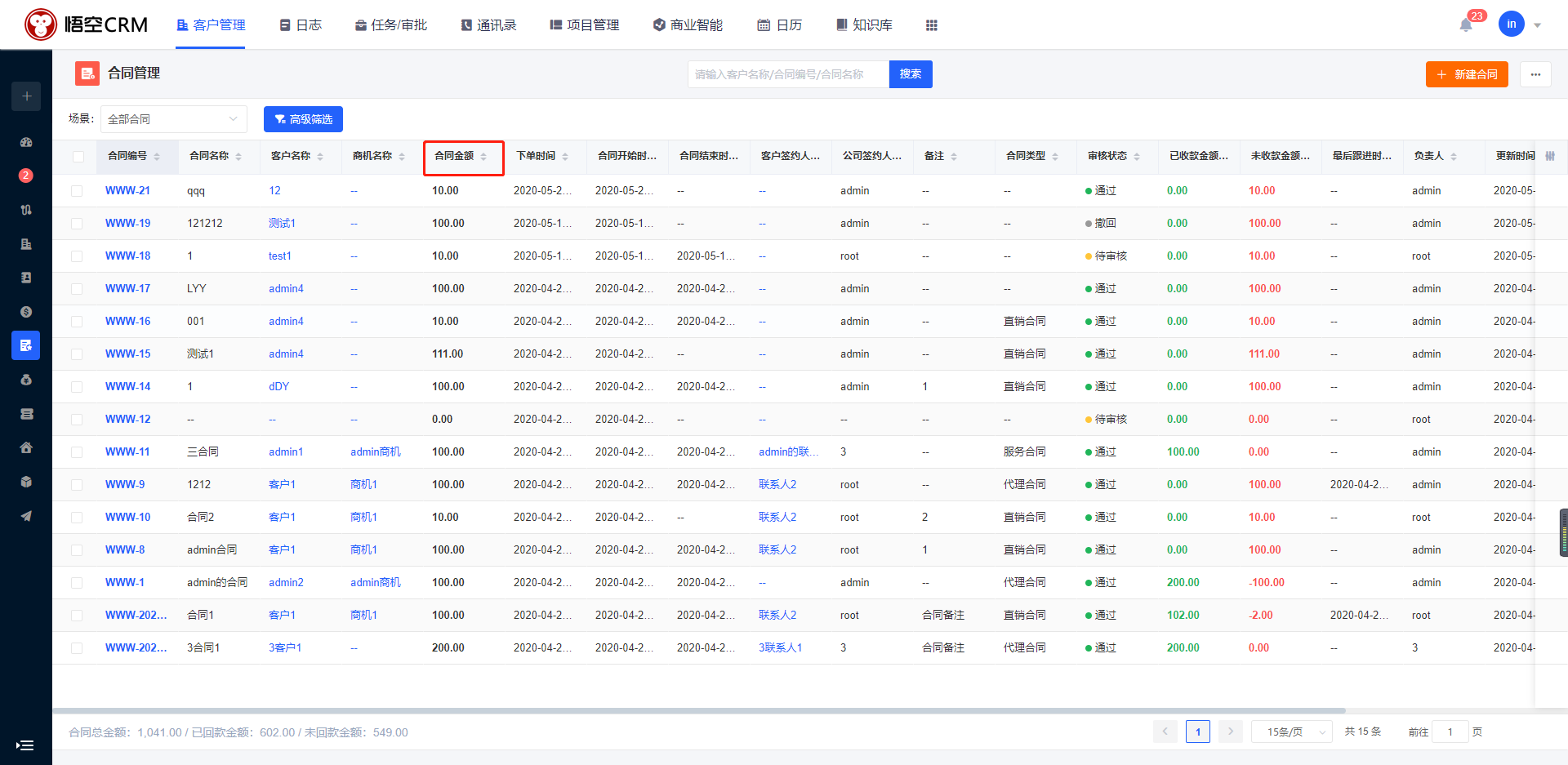Screen dimensions: 1568x765
Task: Open the 全部合同 scene dropdown
Action: (x=174, y=119)
